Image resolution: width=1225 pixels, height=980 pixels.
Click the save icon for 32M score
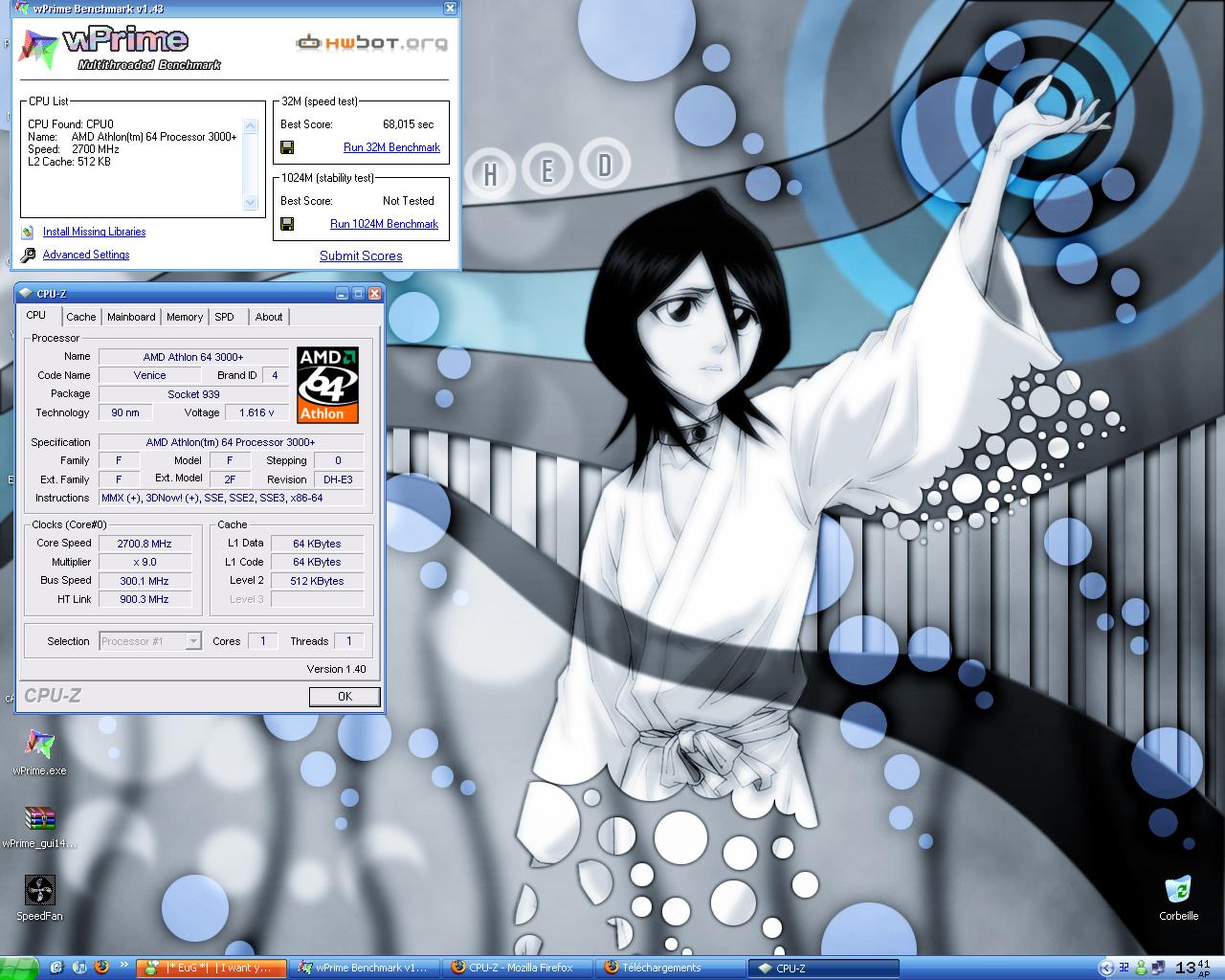[x=287, y=147]
